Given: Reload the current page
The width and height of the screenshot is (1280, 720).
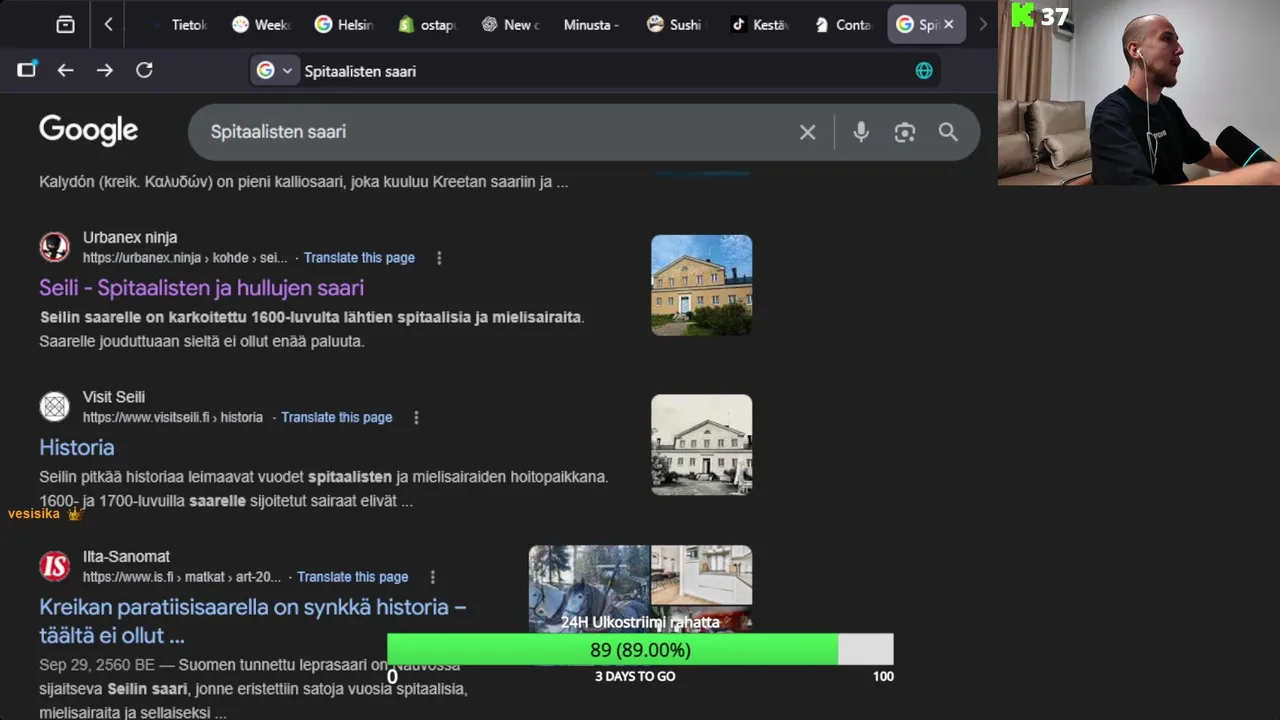Looking at the screenshot, I should click(144, 70).
